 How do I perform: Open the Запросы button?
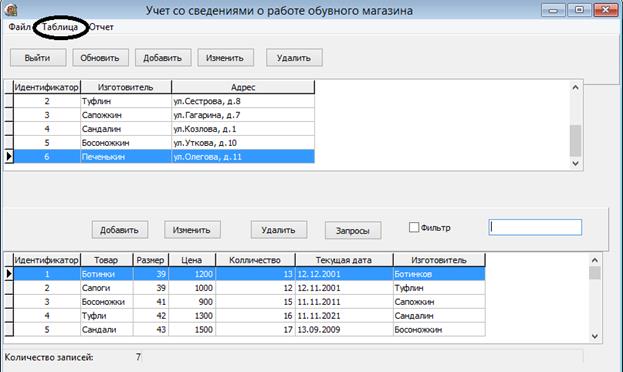coord(353,231)
